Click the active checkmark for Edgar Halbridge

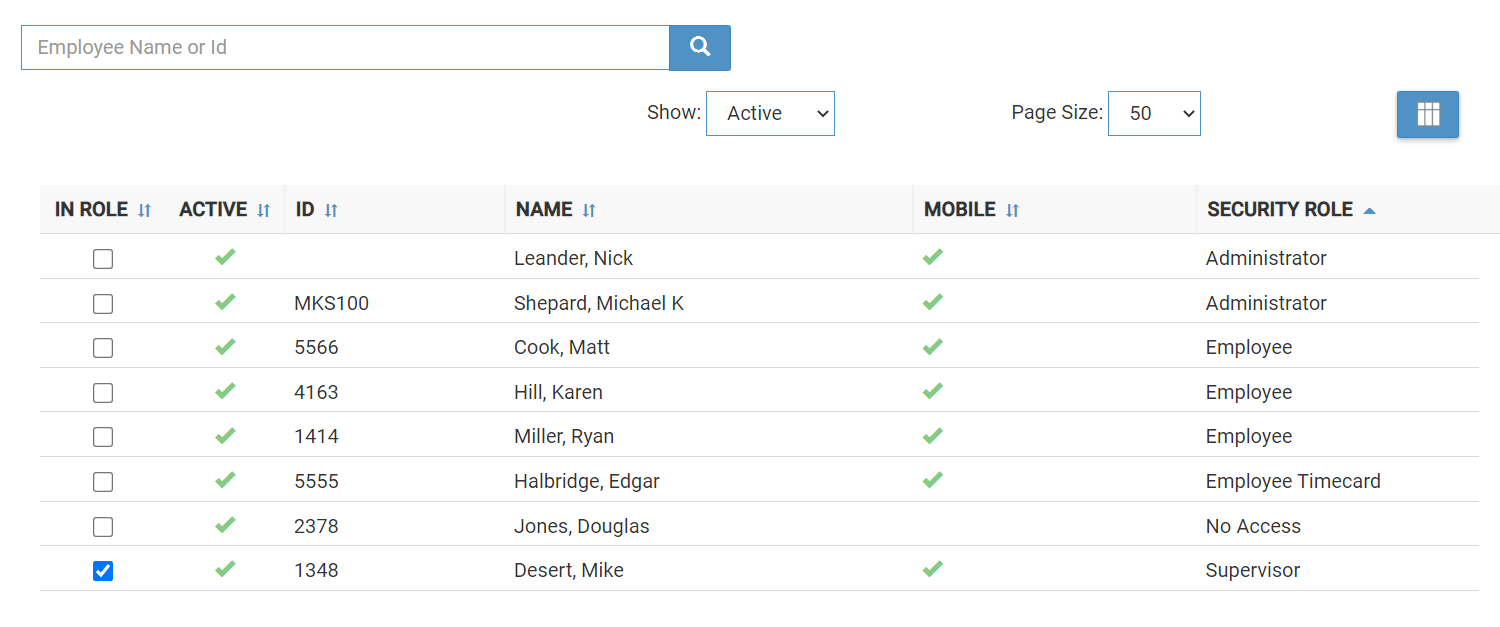click(225, 480)
